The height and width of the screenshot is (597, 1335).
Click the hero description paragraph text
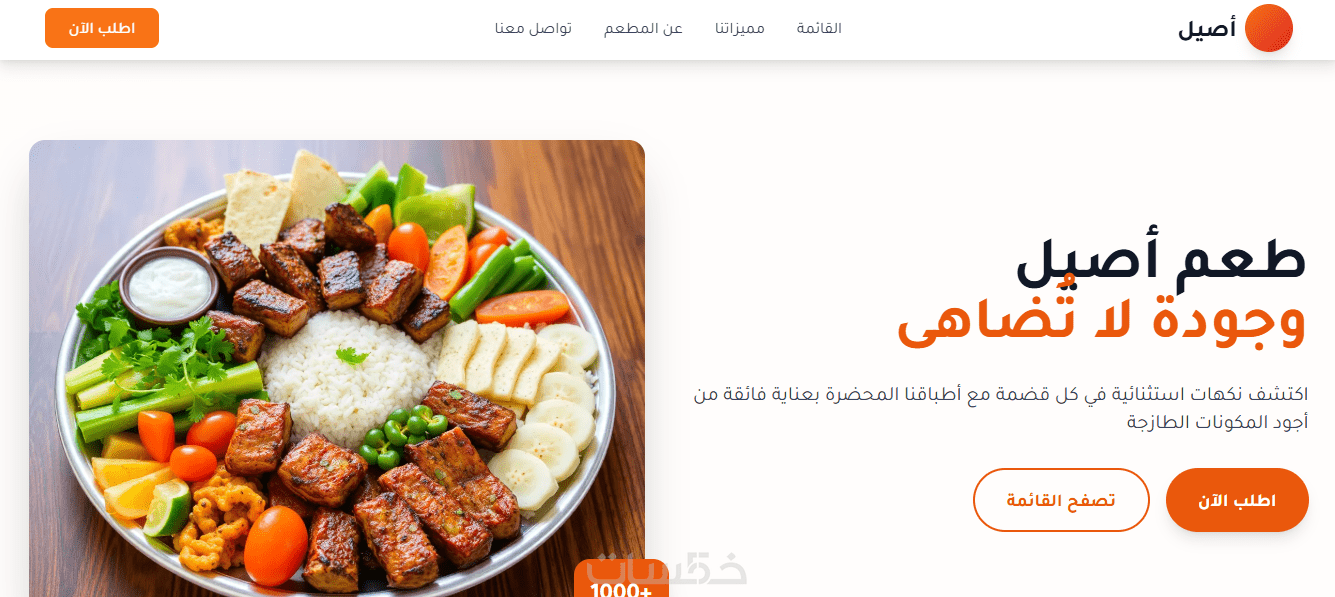1001,408
